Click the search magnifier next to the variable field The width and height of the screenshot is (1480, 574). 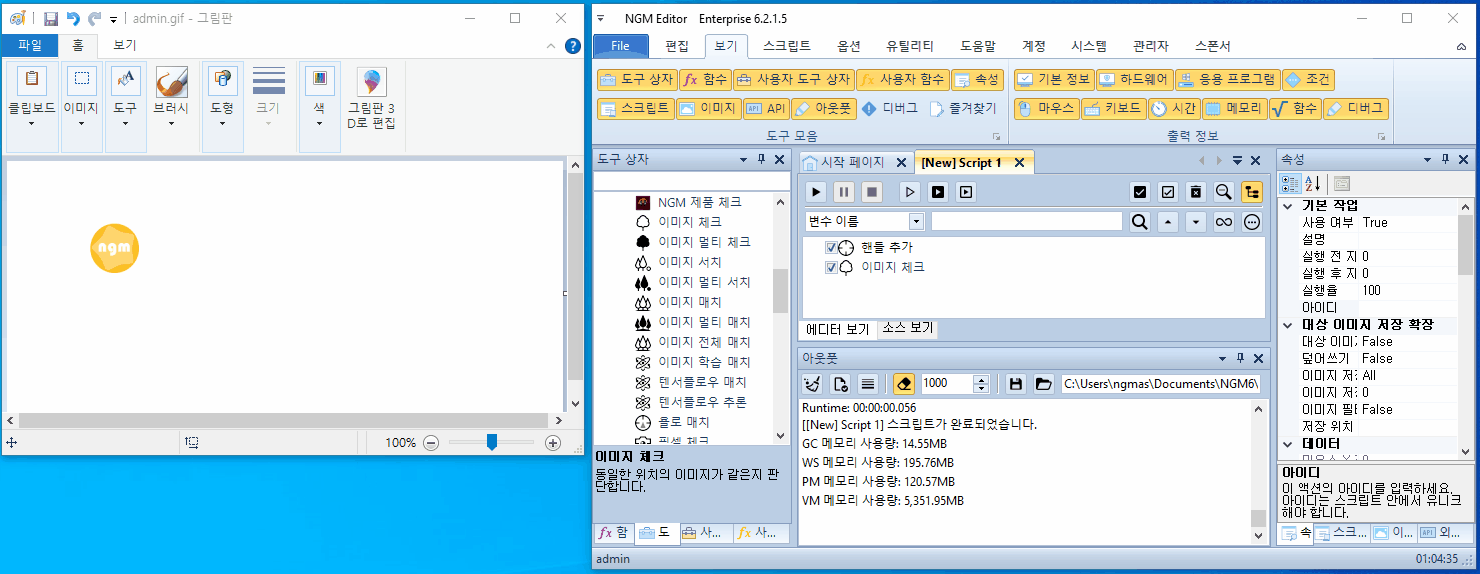[1139, 221]
